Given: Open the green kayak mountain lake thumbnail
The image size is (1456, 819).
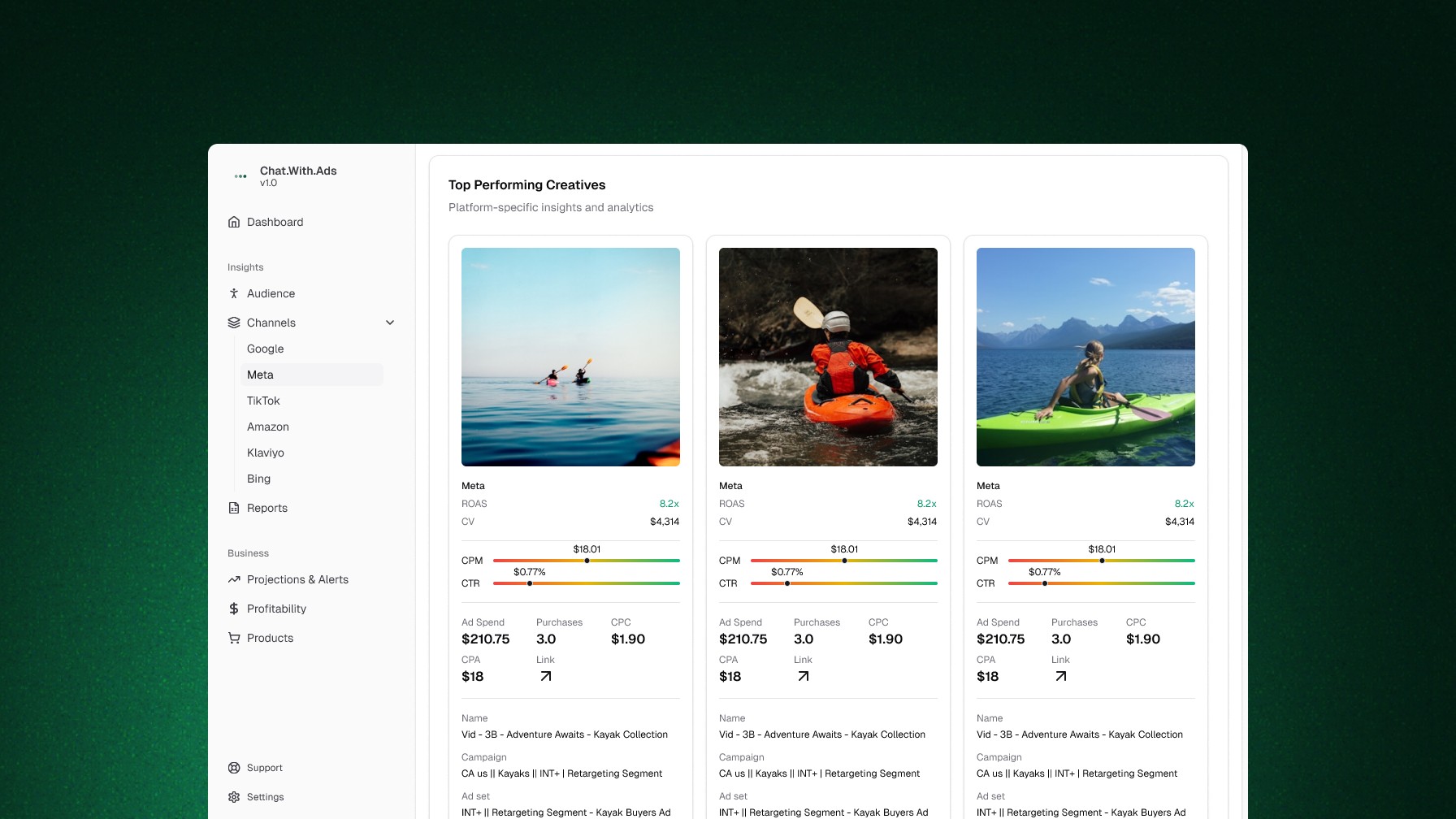Looking at the screenshot, I should pos(1085,357).
